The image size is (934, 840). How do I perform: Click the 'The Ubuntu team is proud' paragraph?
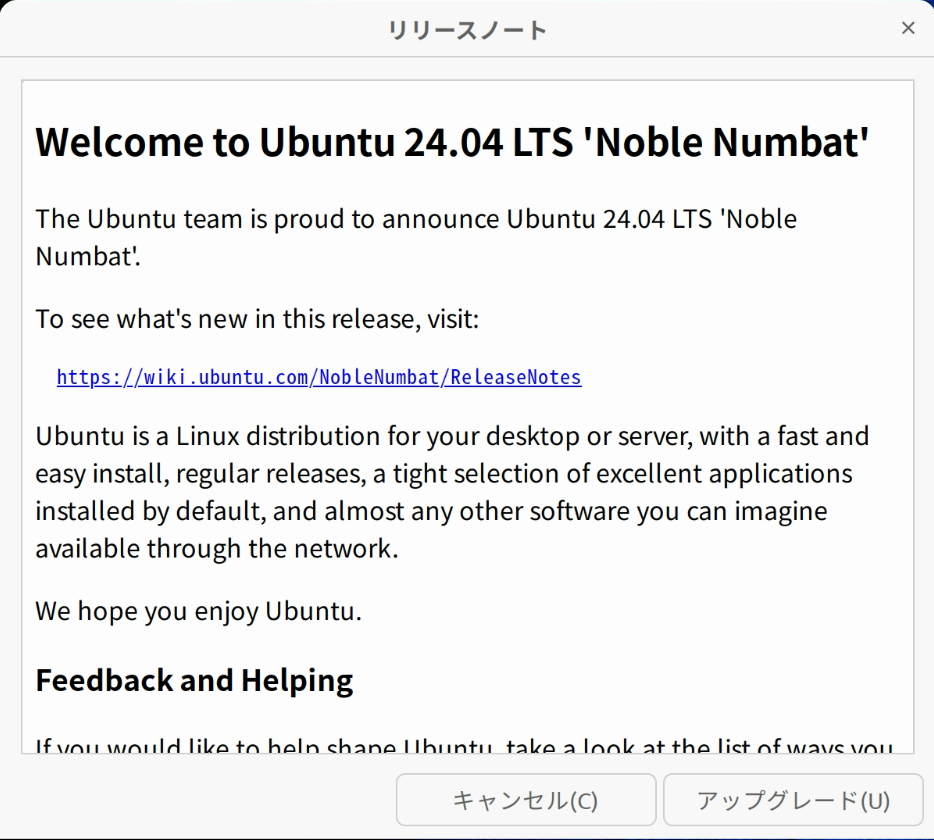(x=416, y=238)
